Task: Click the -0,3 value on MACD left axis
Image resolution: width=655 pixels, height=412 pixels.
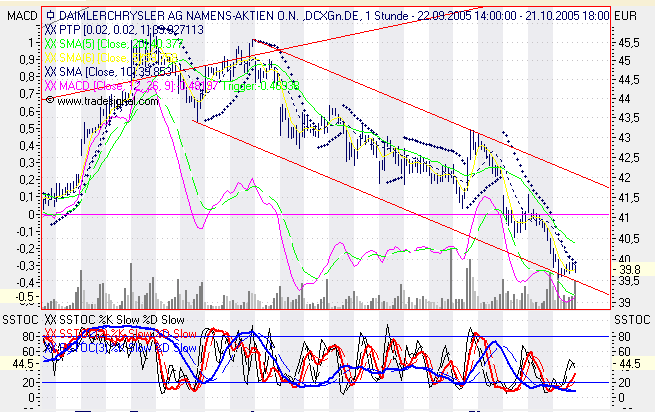Action: [x=26, y=265]
